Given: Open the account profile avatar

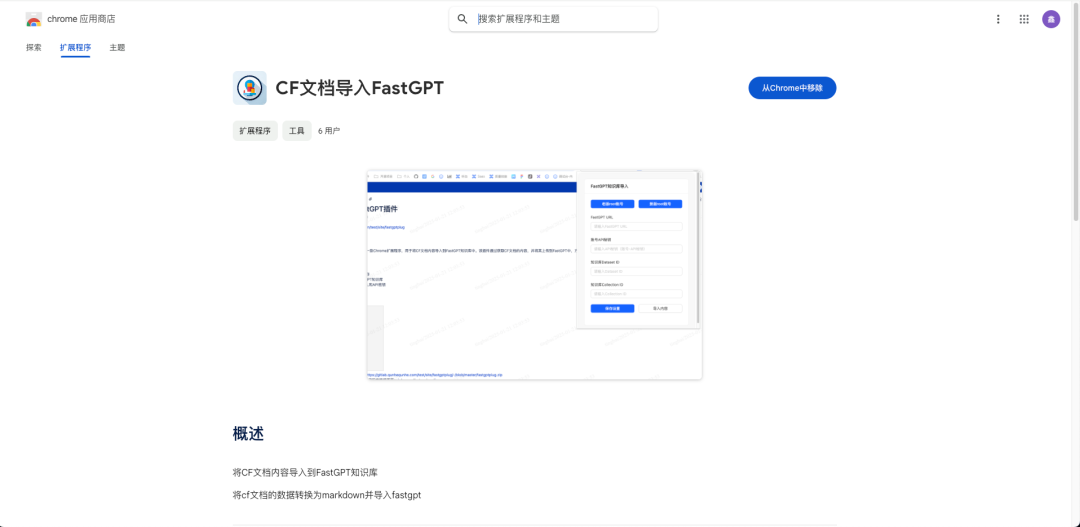Looking at the screenshot, I should pos(1051,19).
